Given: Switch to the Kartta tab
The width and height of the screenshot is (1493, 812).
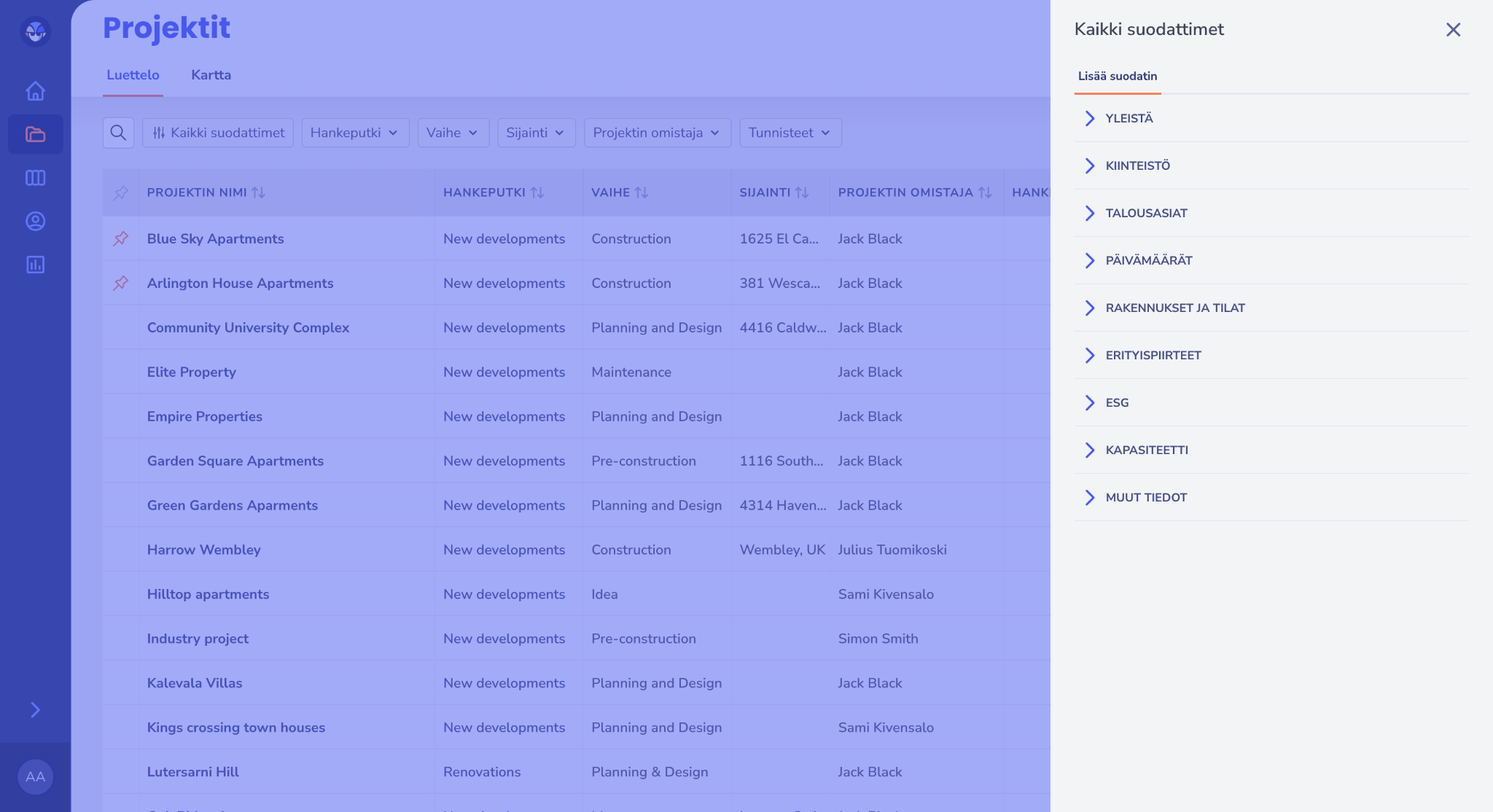Looking at the screenshot, I should (x=211, y=75).
